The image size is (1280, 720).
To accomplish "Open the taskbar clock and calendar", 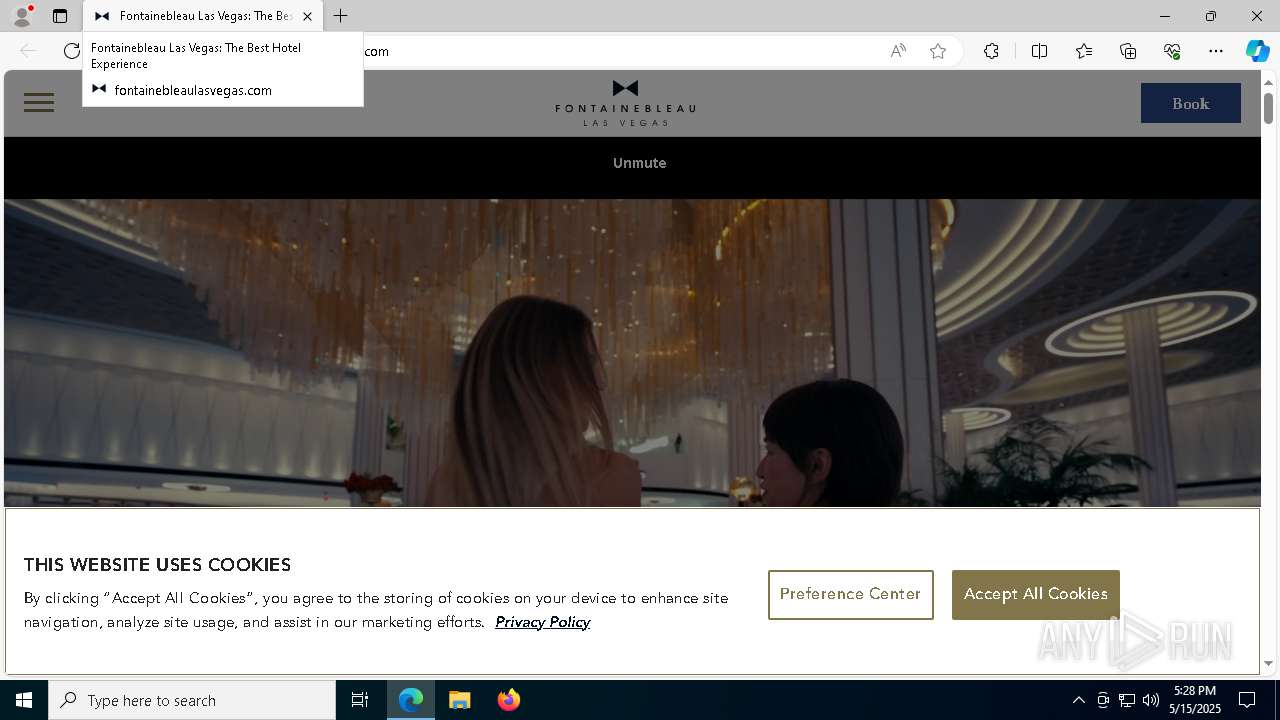I will [1195, 700].
